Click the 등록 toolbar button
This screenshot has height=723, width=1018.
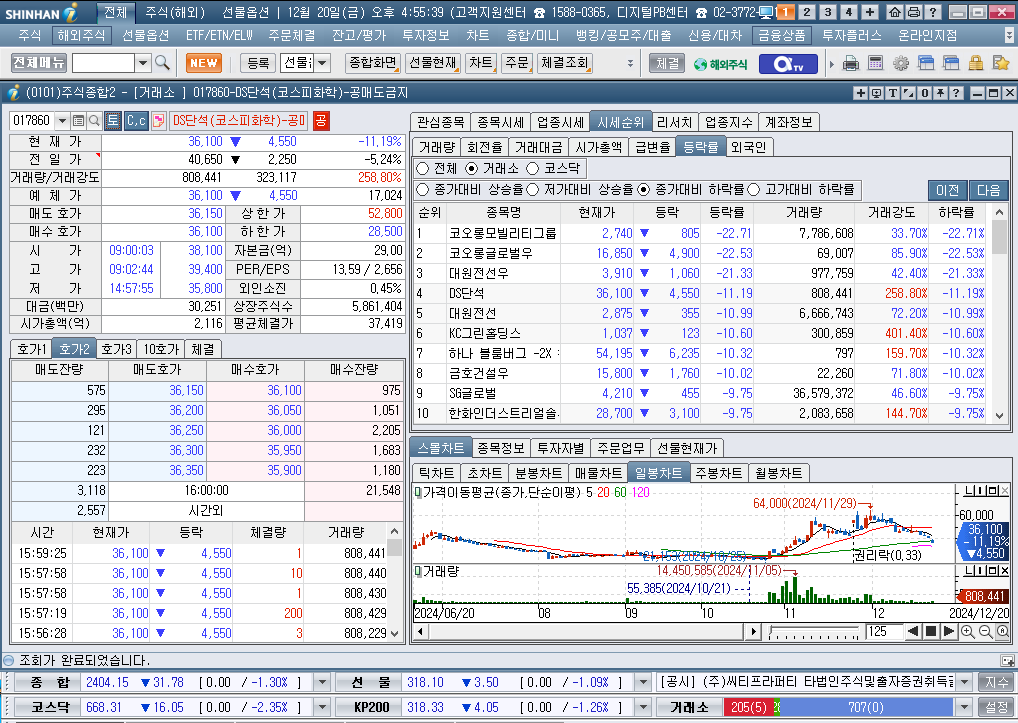(258, 63)
